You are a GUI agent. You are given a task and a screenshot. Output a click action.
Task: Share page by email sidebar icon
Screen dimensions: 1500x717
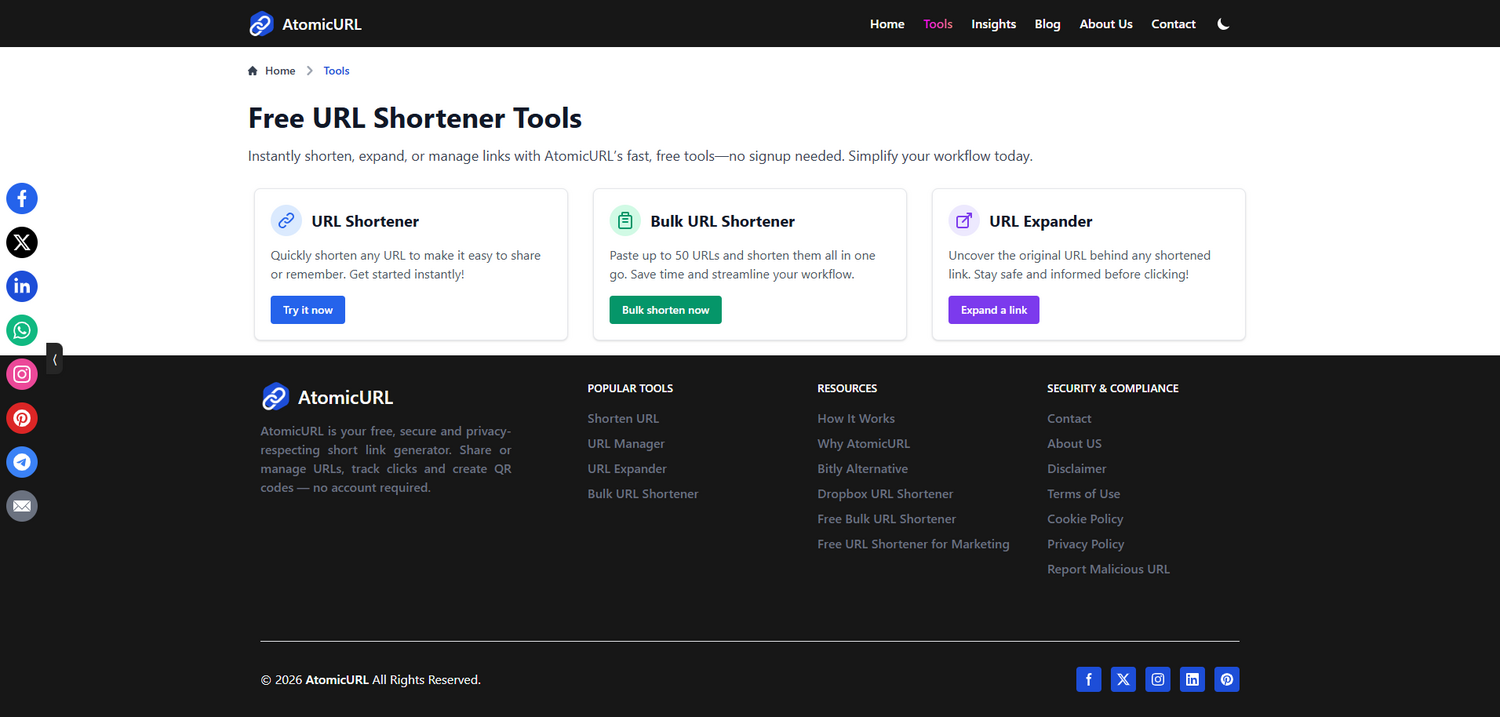pyautogui.click(x=22, y=506)
